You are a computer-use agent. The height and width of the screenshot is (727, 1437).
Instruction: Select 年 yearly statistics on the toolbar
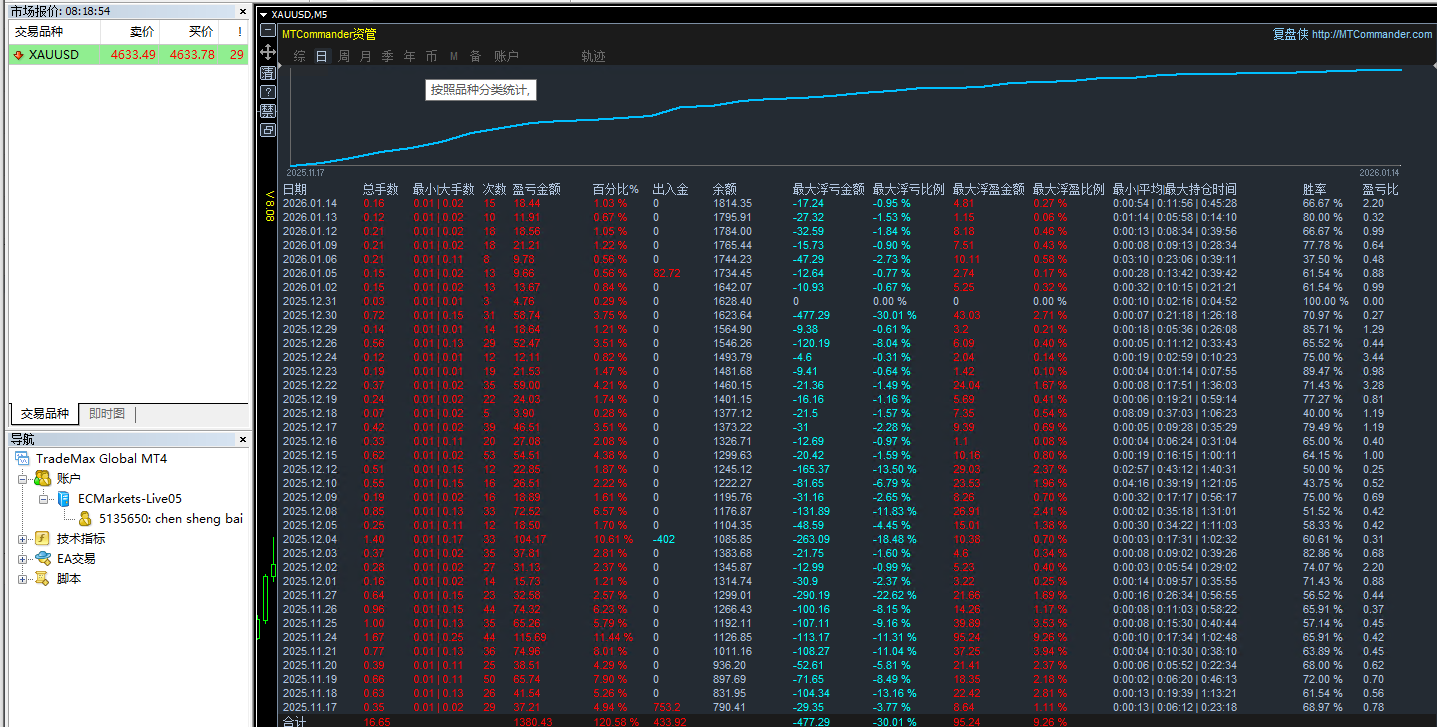pos(409,56)
